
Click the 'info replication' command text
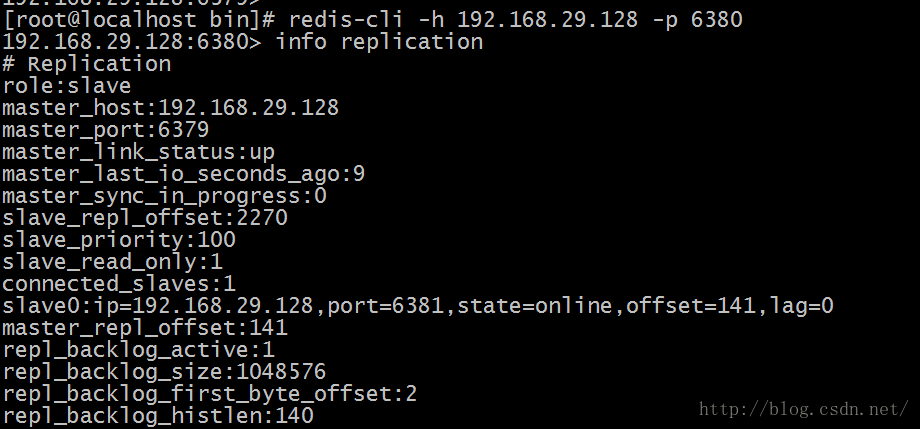click(379, 42)
